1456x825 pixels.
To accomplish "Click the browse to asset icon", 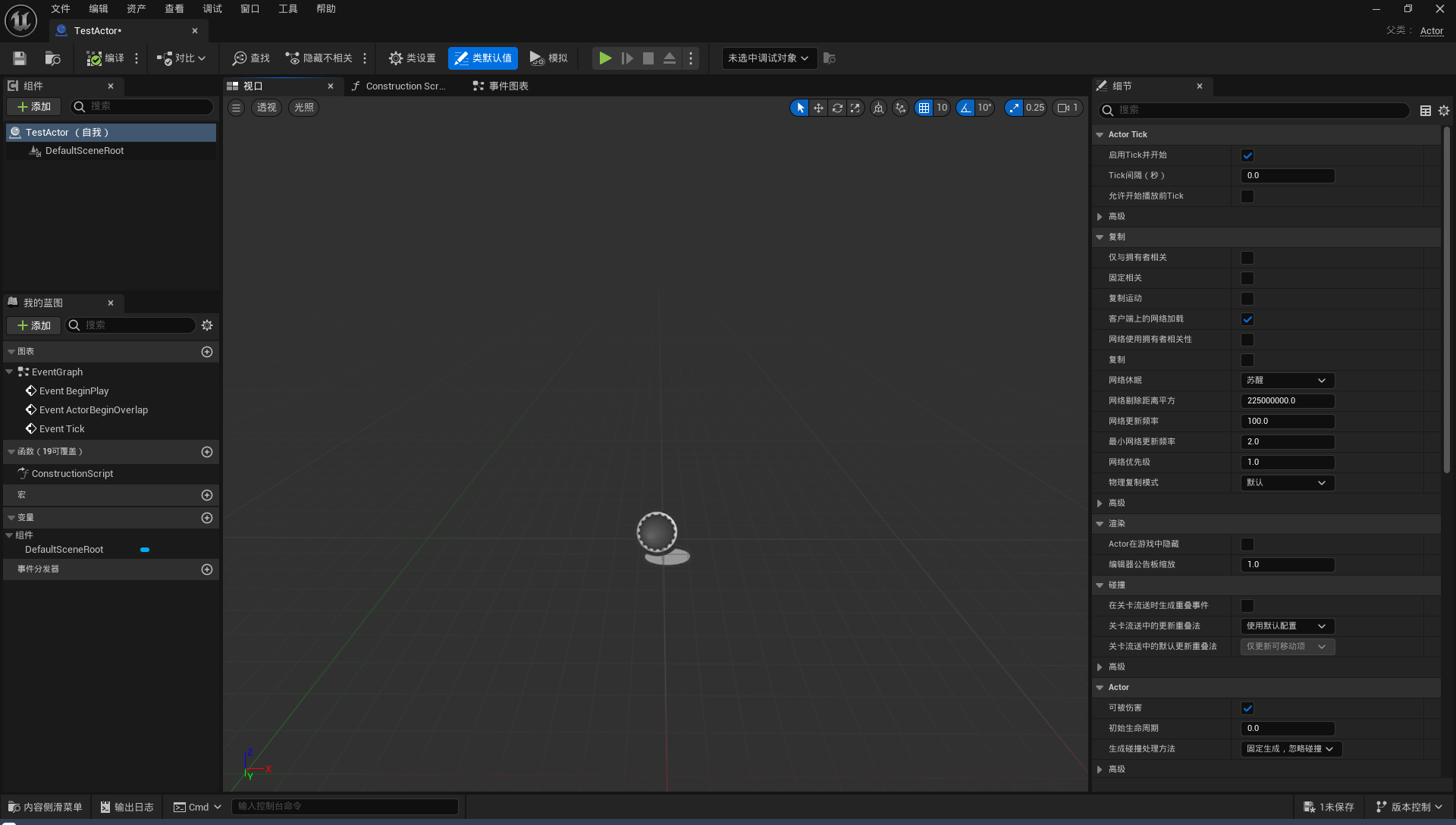I will pos(52,58).
